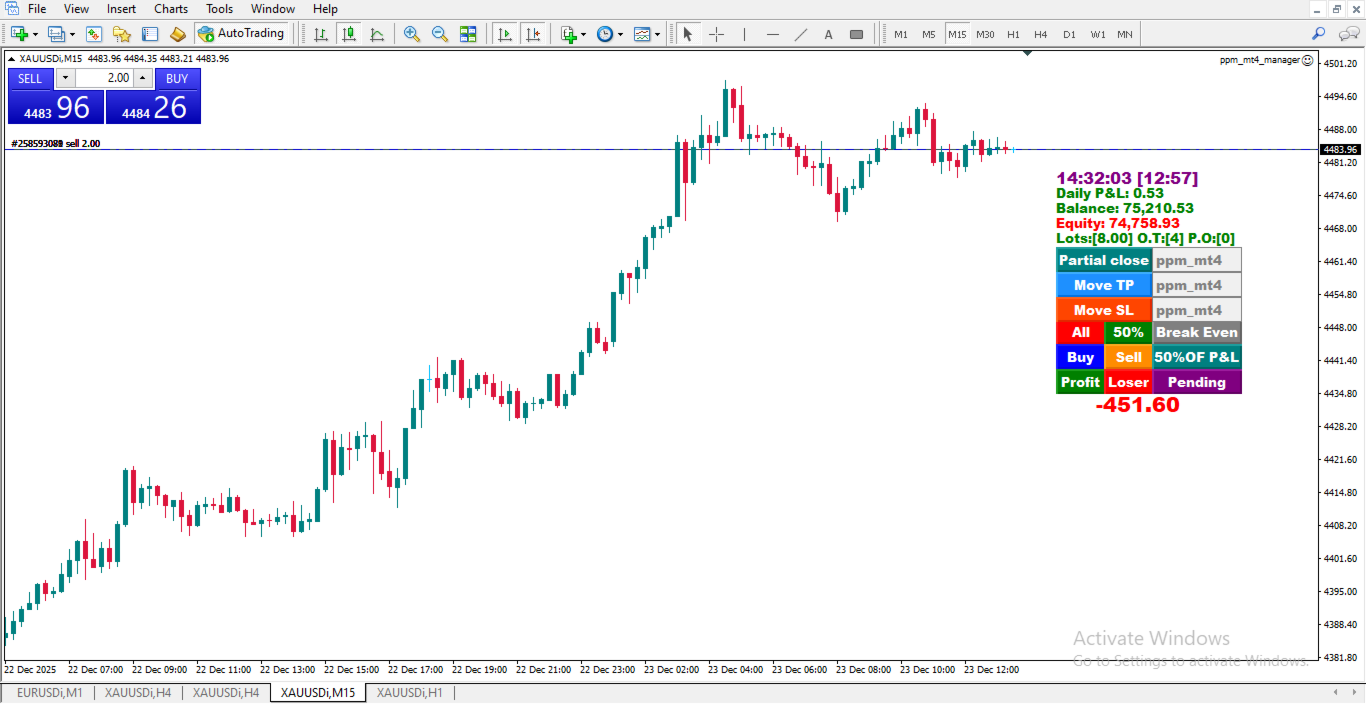
Task: Click the 50%OF P&L button
Action: pos(1197,357)
